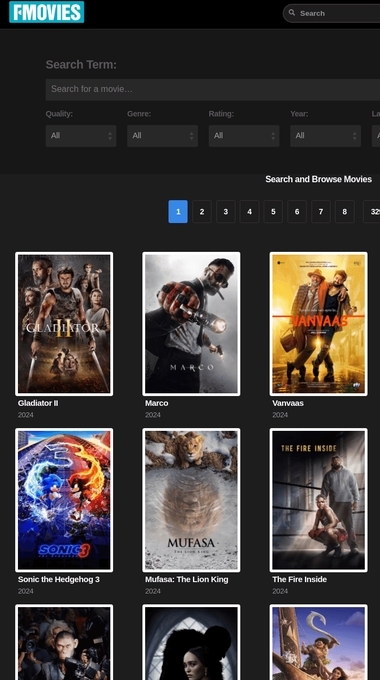Click the 'Sonic the Hedgehog 3' title
This screenshot has width=380, height=680.
coord(59,579)
